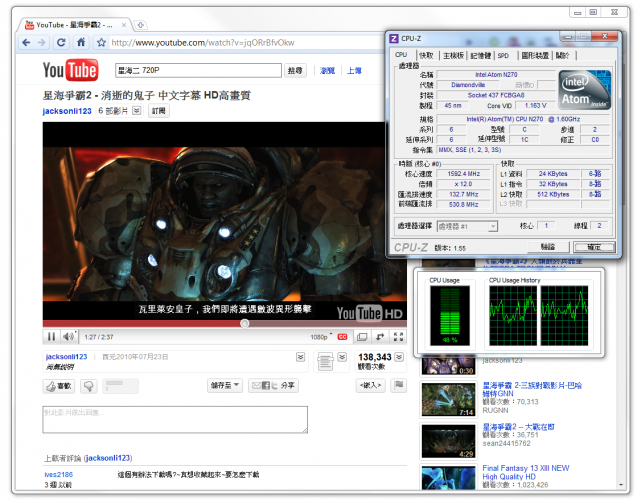This screenshot has height=501, width=640.
Task: Click the thumbs-down dislike button
Action: pyautogui.click(x=89, y=386)
